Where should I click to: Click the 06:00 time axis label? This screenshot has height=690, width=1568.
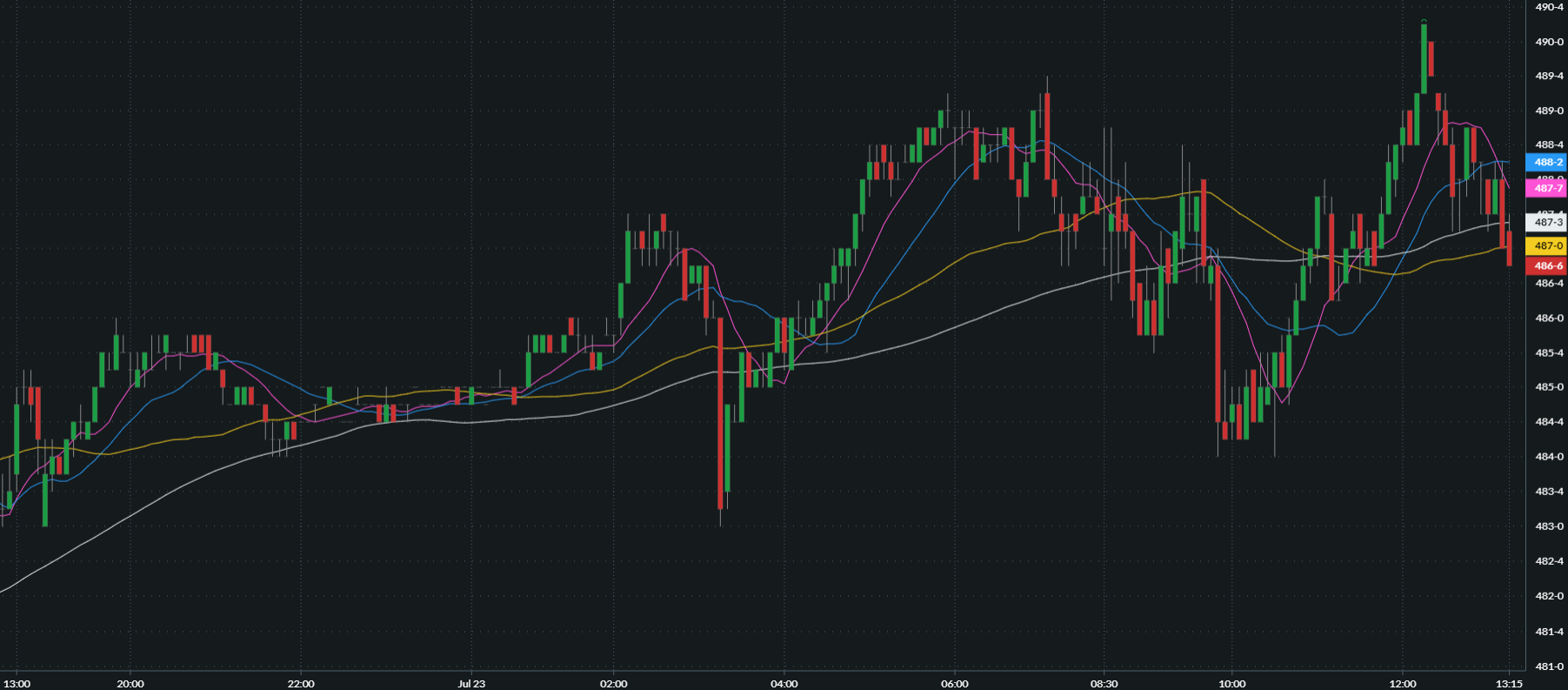click(x=954, y=684)
